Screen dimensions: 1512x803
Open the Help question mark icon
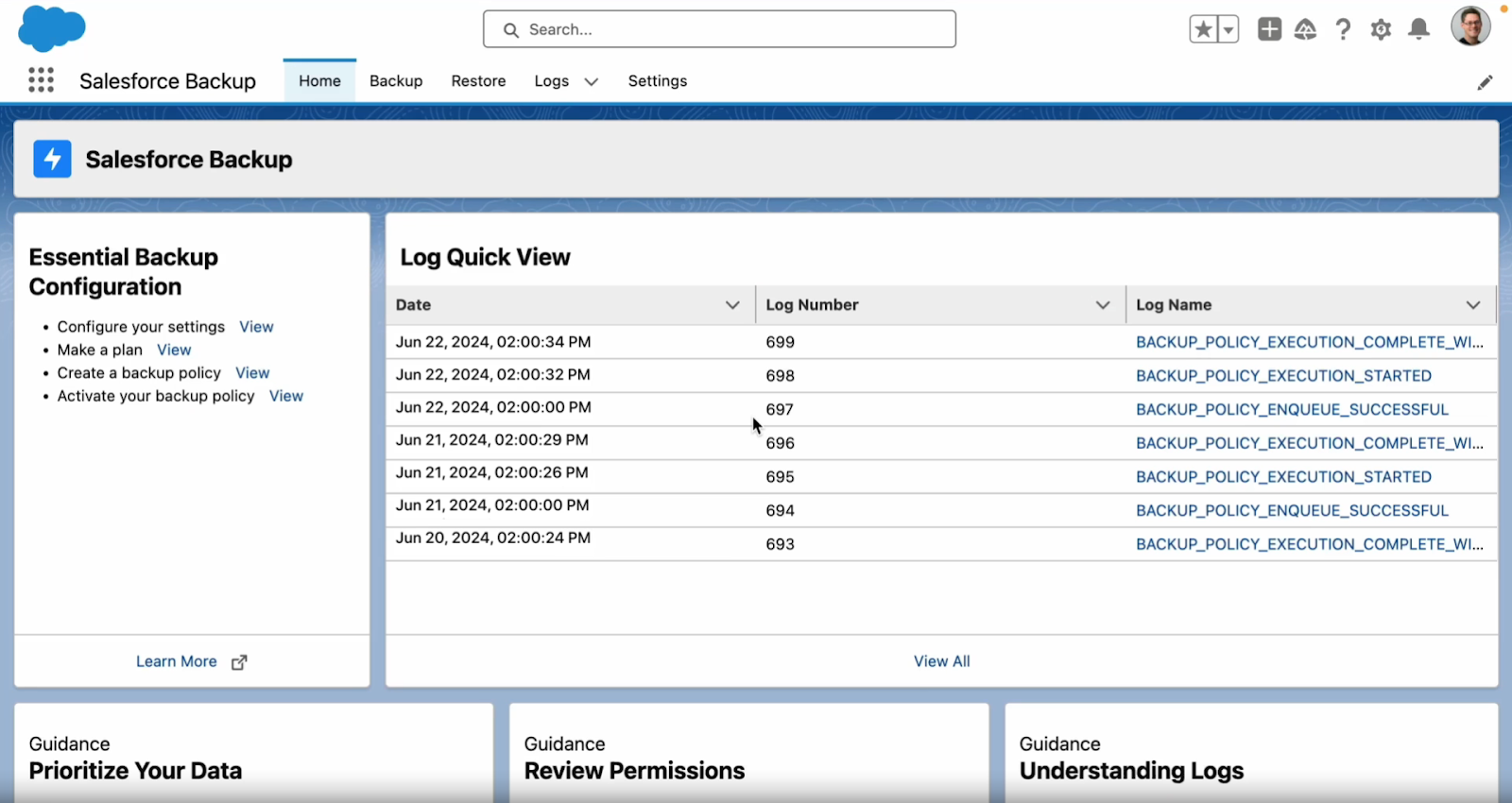point(1343,29)
